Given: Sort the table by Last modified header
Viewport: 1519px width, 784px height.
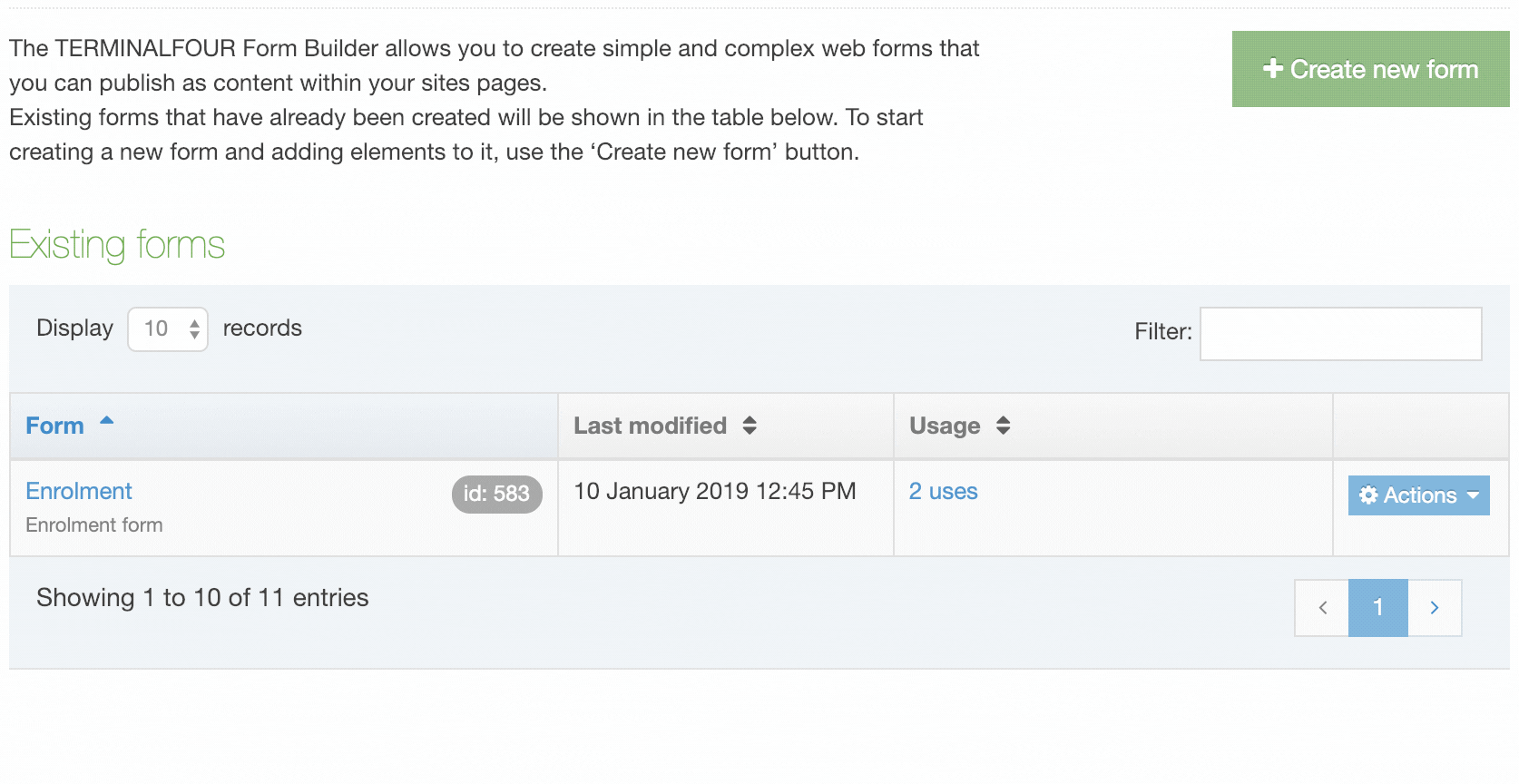Looking at the screenshot, I should (x=650, y=426).
